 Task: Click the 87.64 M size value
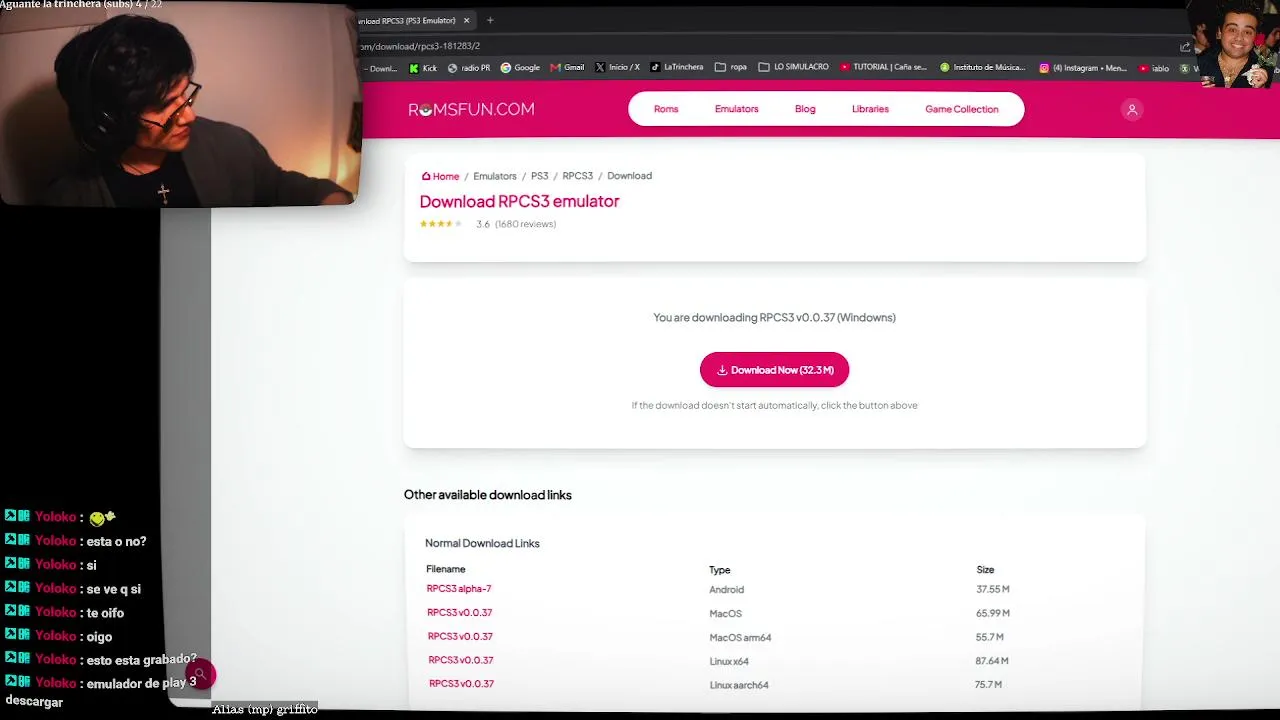[x=992, y=661]
